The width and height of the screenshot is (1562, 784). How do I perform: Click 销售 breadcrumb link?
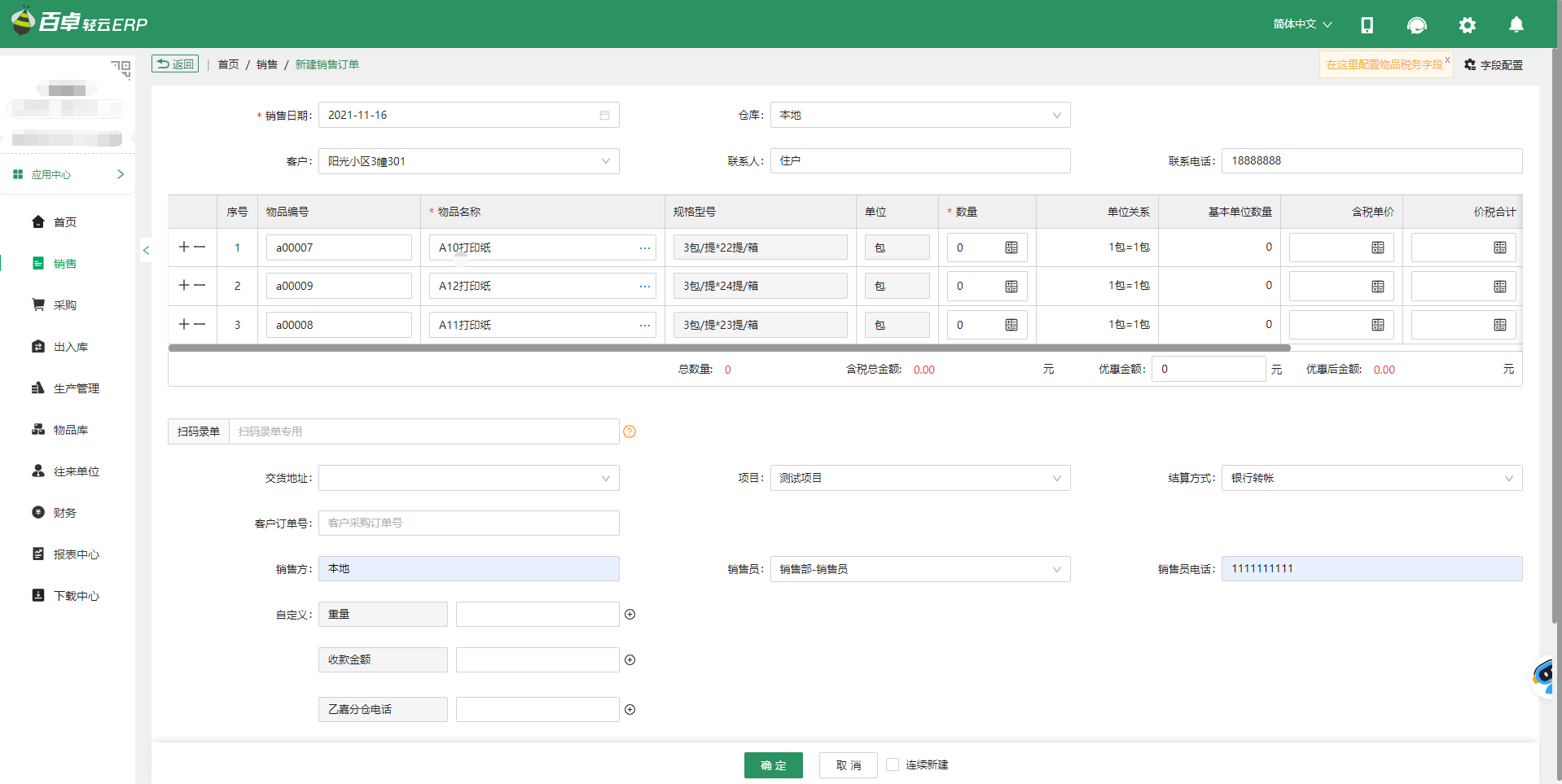point(267,64)
